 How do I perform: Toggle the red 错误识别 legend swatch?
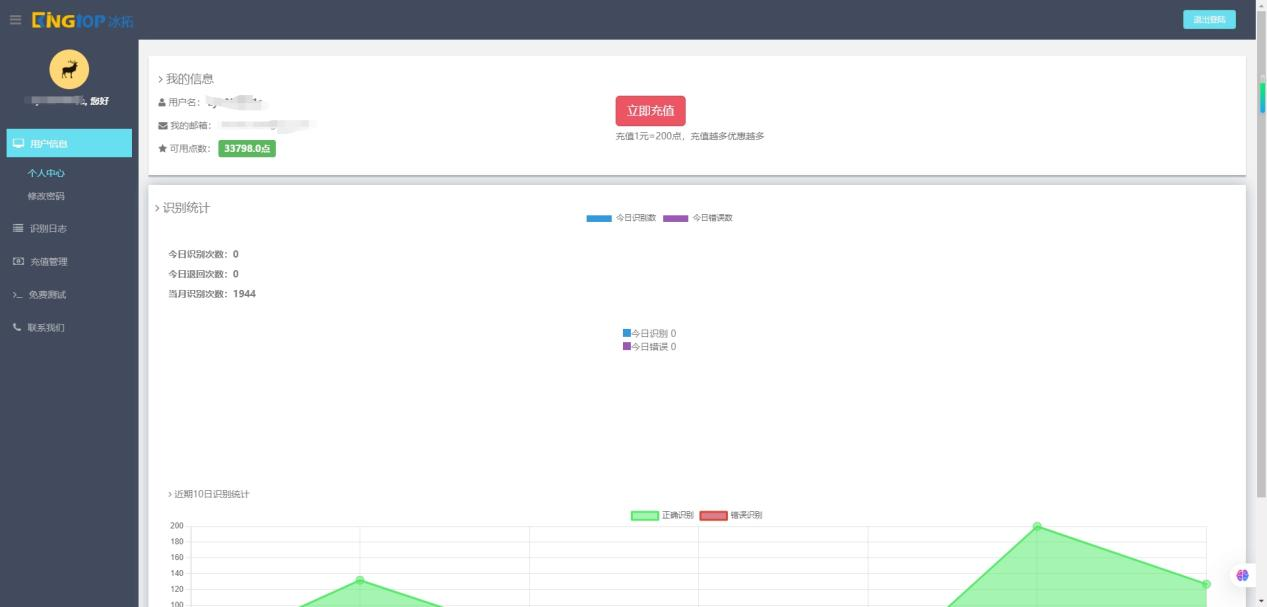pyautogui.click(x=713, y=516)
